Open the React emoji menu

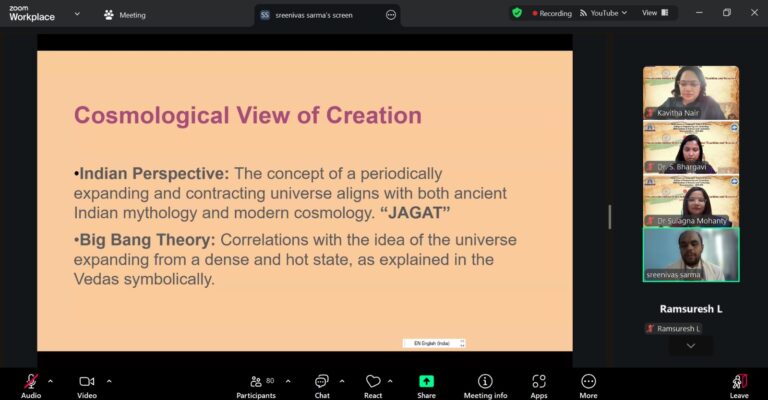(373, 381)
